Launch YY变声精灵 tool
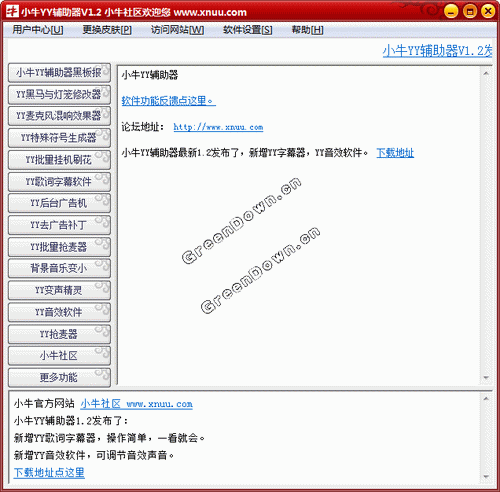Screen dimensions: 500x492 tap(59, 290)
